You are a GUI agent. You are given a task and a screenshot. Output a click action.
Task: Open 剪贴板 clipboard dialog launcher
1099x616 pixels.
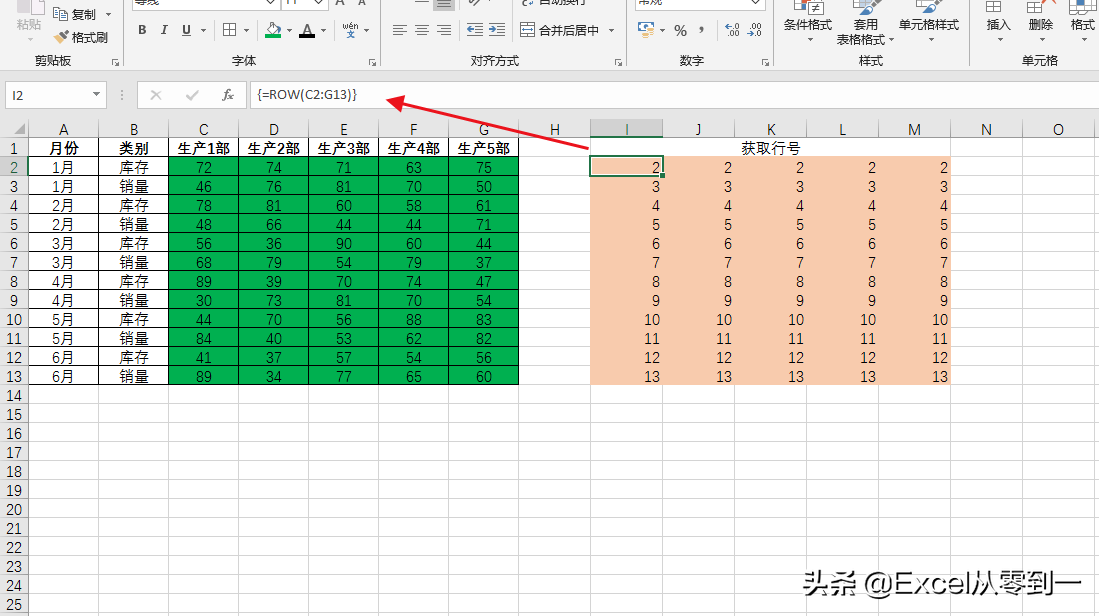pos(115,62)
